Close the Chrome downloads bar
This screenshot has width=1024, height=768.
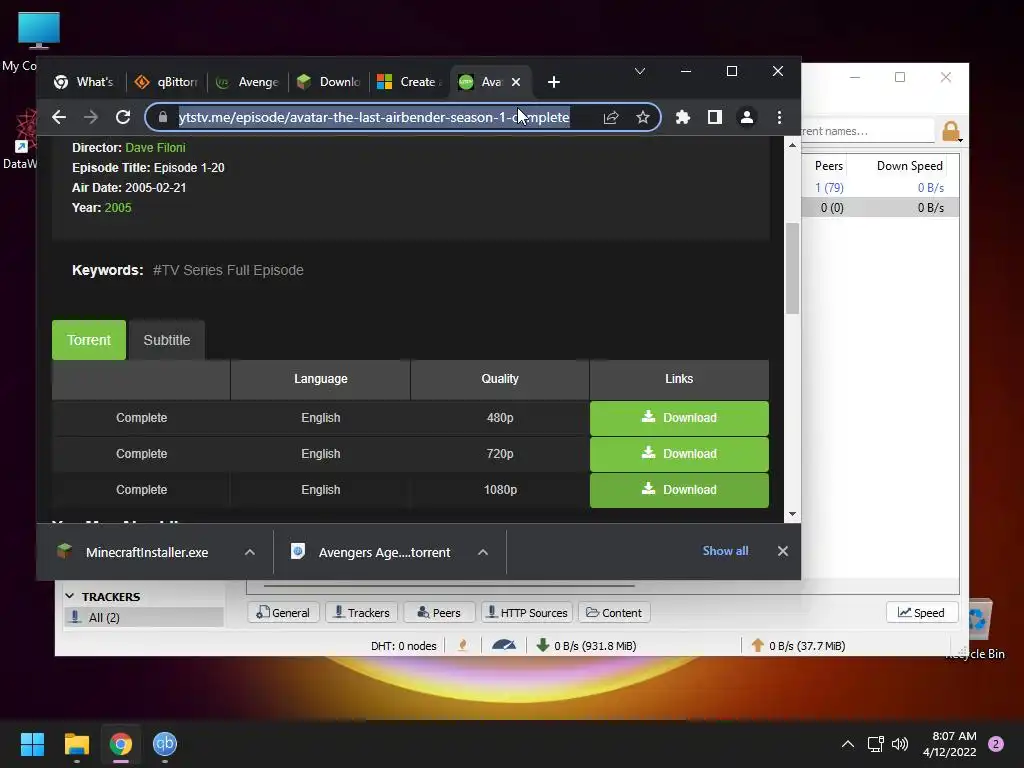pyautogui.click(x=782, y=551)
